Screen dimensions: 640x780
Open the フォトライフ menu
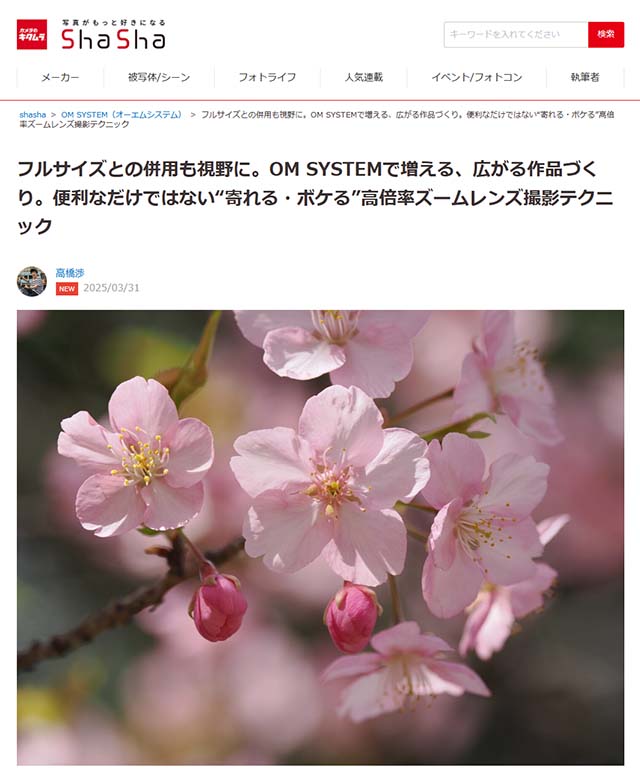268,77
